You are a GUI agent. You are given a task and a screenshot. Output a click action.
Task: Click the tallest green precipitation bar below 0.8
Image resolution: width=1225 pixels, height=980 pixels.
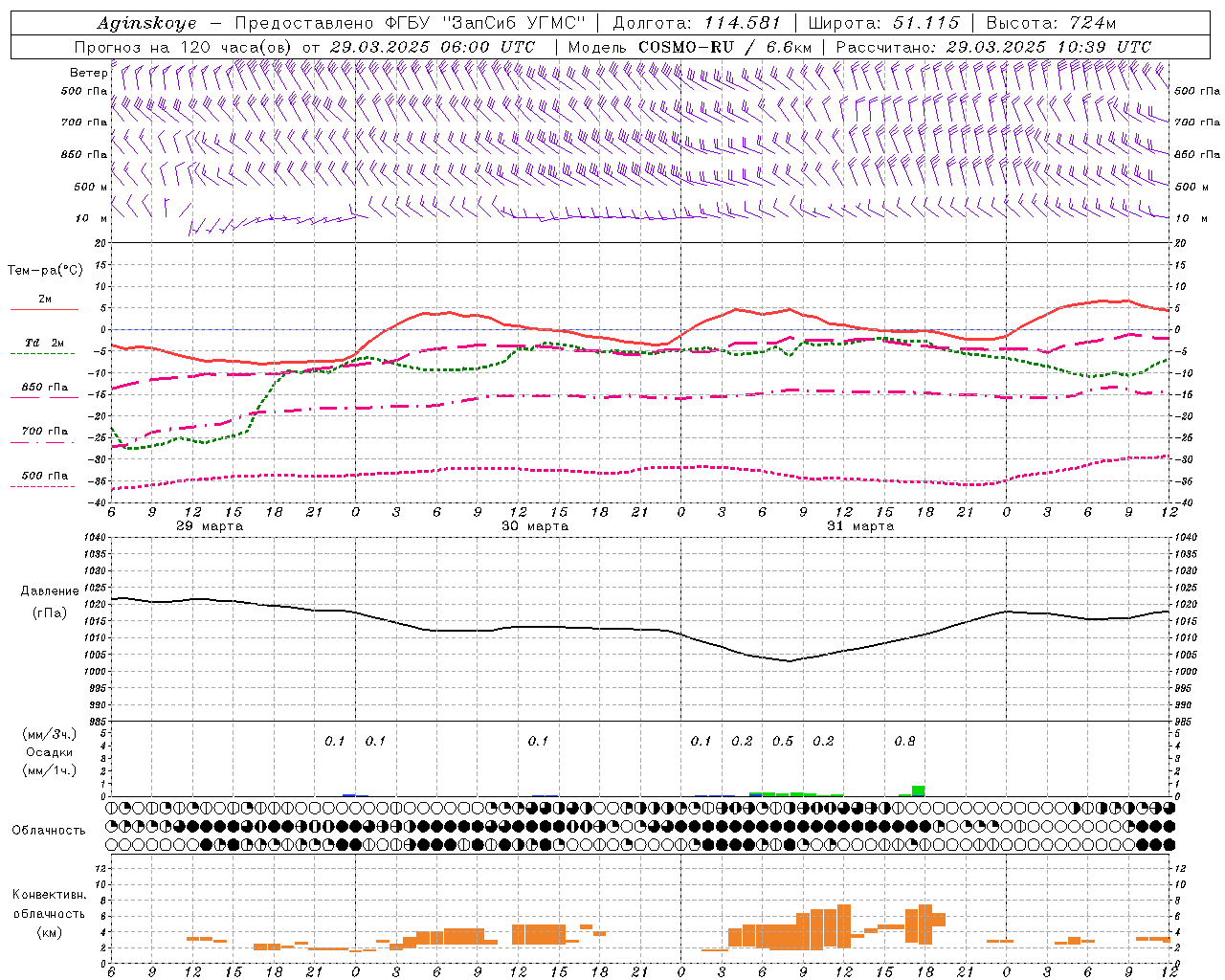919,791
